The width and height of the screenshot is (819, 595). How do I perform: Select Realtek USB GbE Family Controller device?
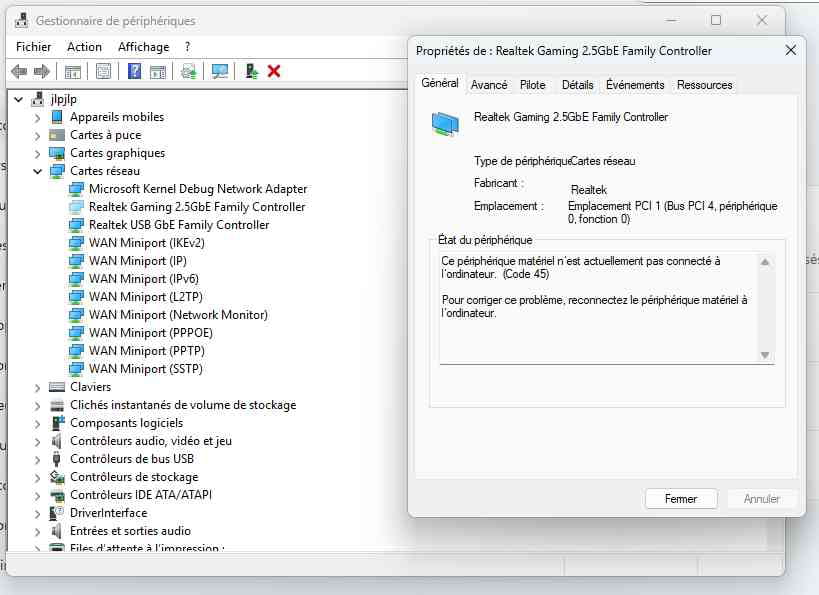pos(178,225)
